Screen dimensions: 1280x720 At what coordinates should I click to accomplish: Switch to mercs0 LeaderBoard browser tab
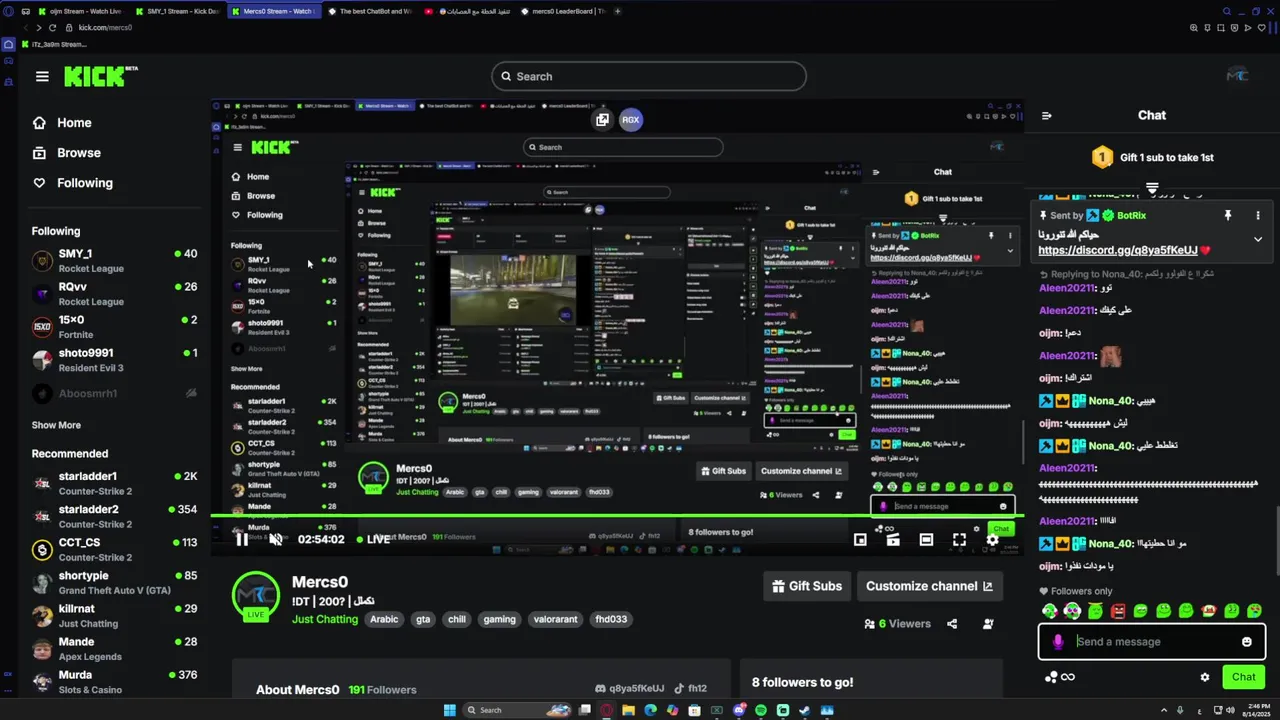(x=562, y=11)
